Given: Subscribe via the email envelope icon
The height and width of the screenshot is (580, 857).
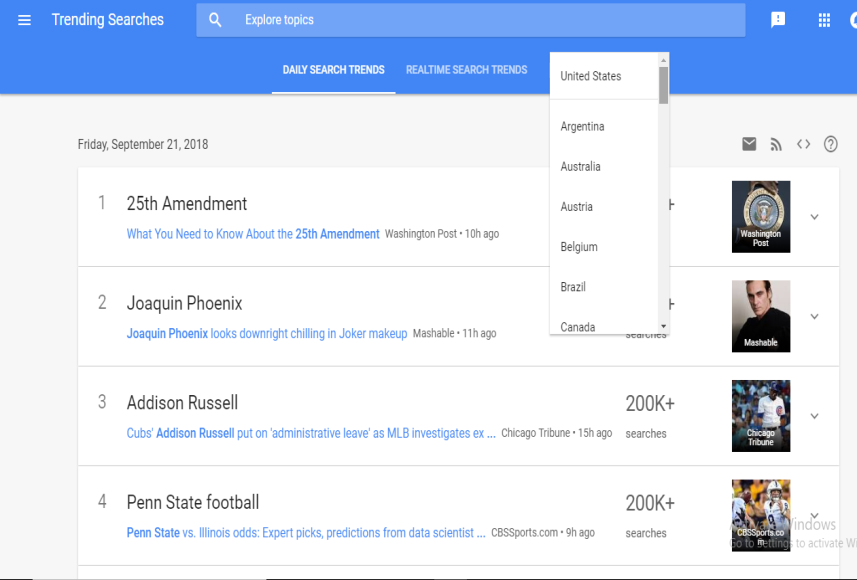Looking at the screenshot, I should [749, 144].
